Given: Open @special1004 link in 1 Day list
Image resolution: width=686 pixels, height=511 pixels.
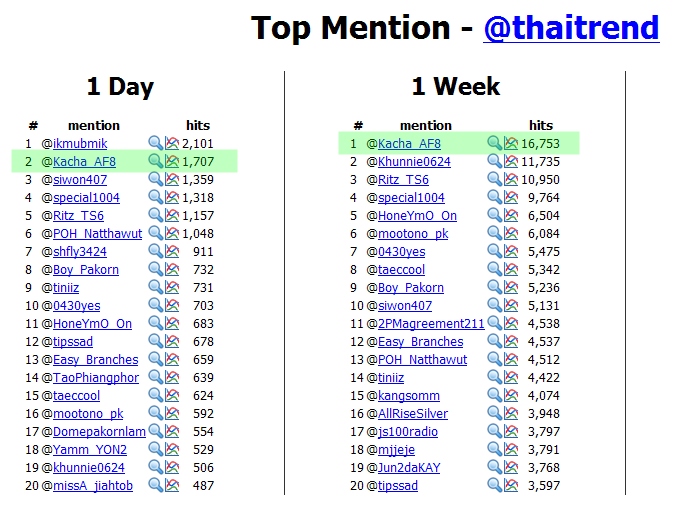Looking at the screenshot, I should (86, 197).
